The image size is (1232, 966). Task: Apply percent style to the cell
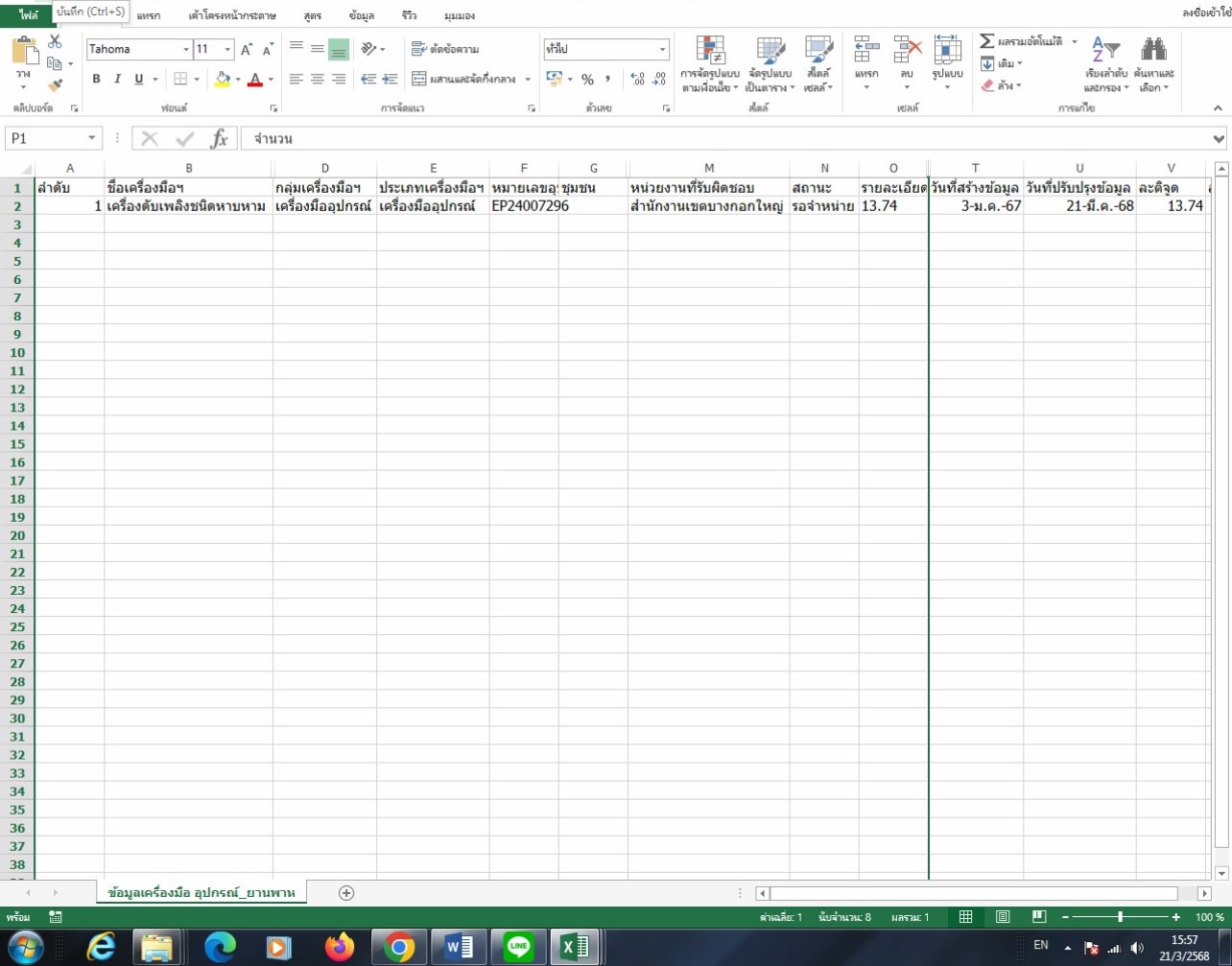(587, 80)
